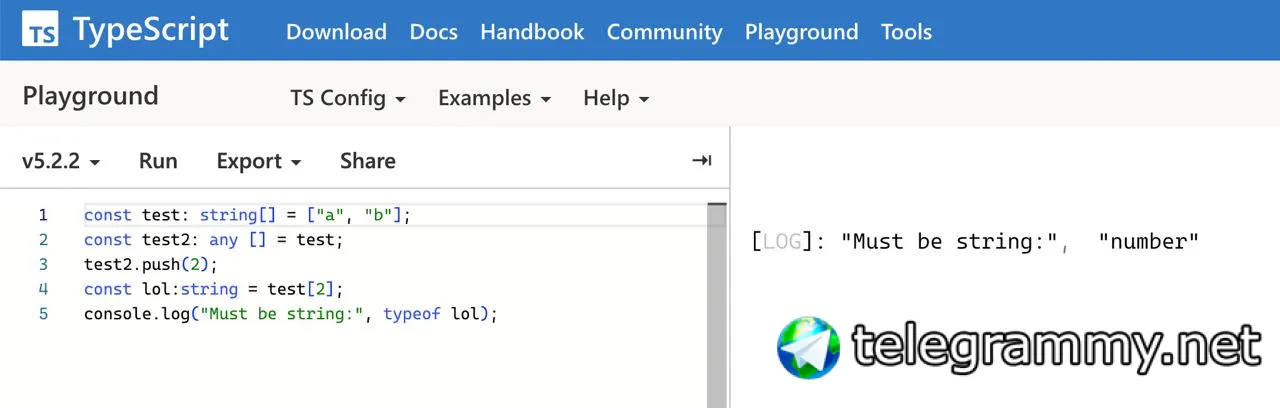
Task: Go to the Handbook page
Action: pos(532,32)
